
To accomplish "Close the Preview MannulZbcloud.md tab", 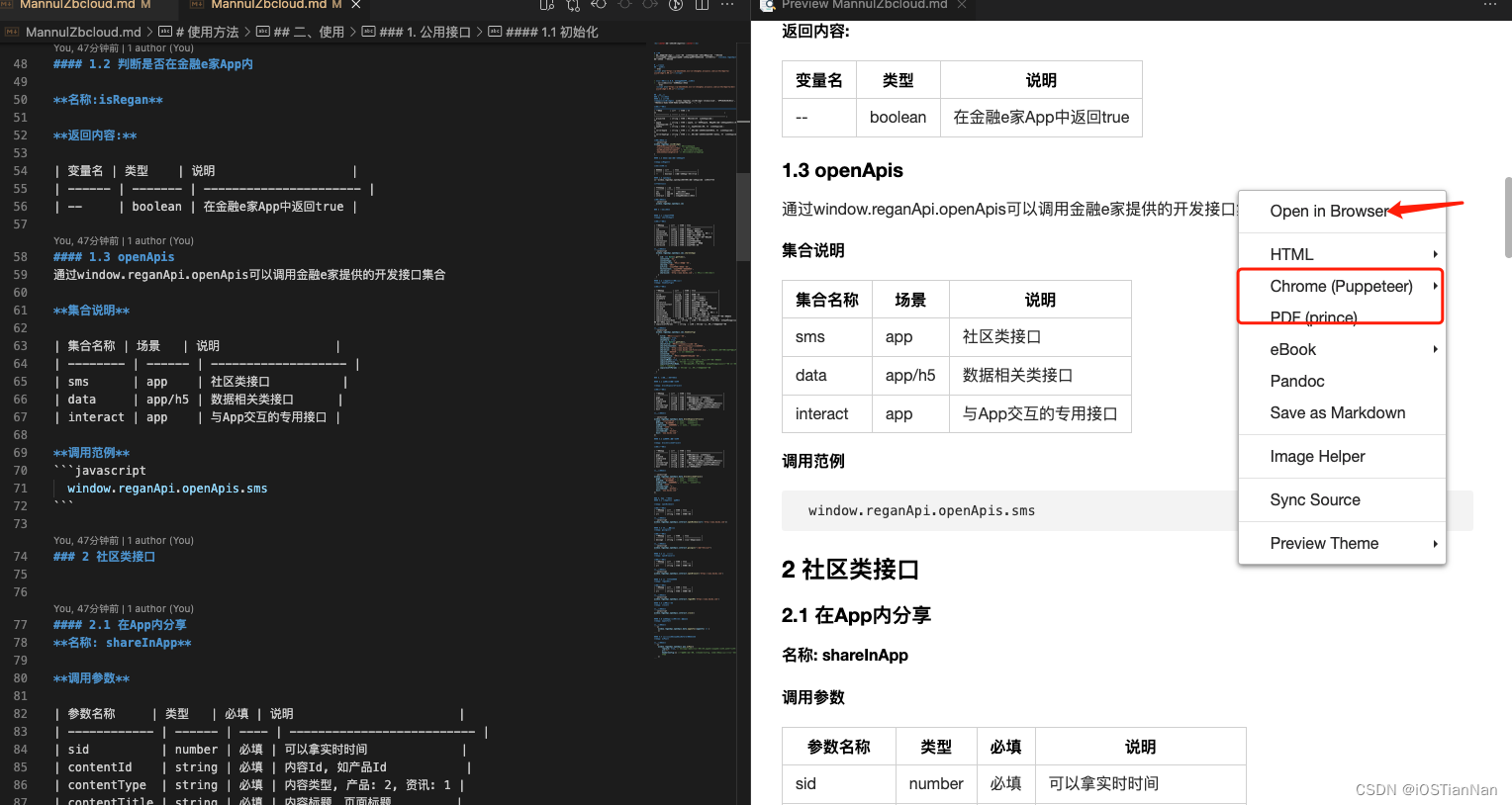I will pyautogui.click(x=961, y=5).
